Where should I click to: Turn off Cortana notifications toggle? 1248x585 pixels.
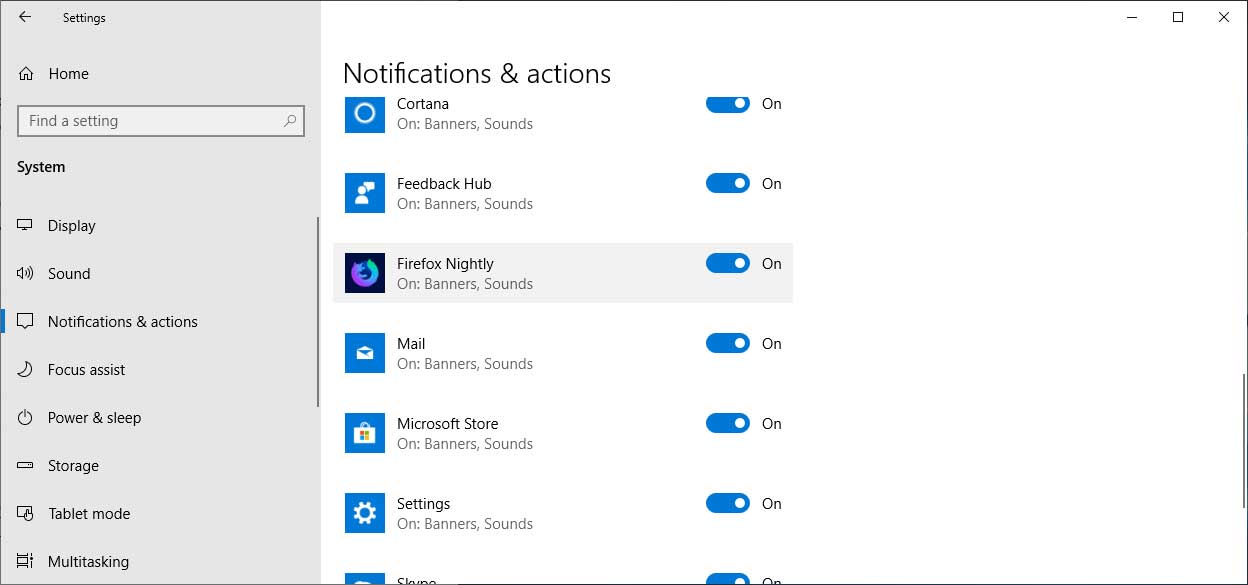click(728, 104)
